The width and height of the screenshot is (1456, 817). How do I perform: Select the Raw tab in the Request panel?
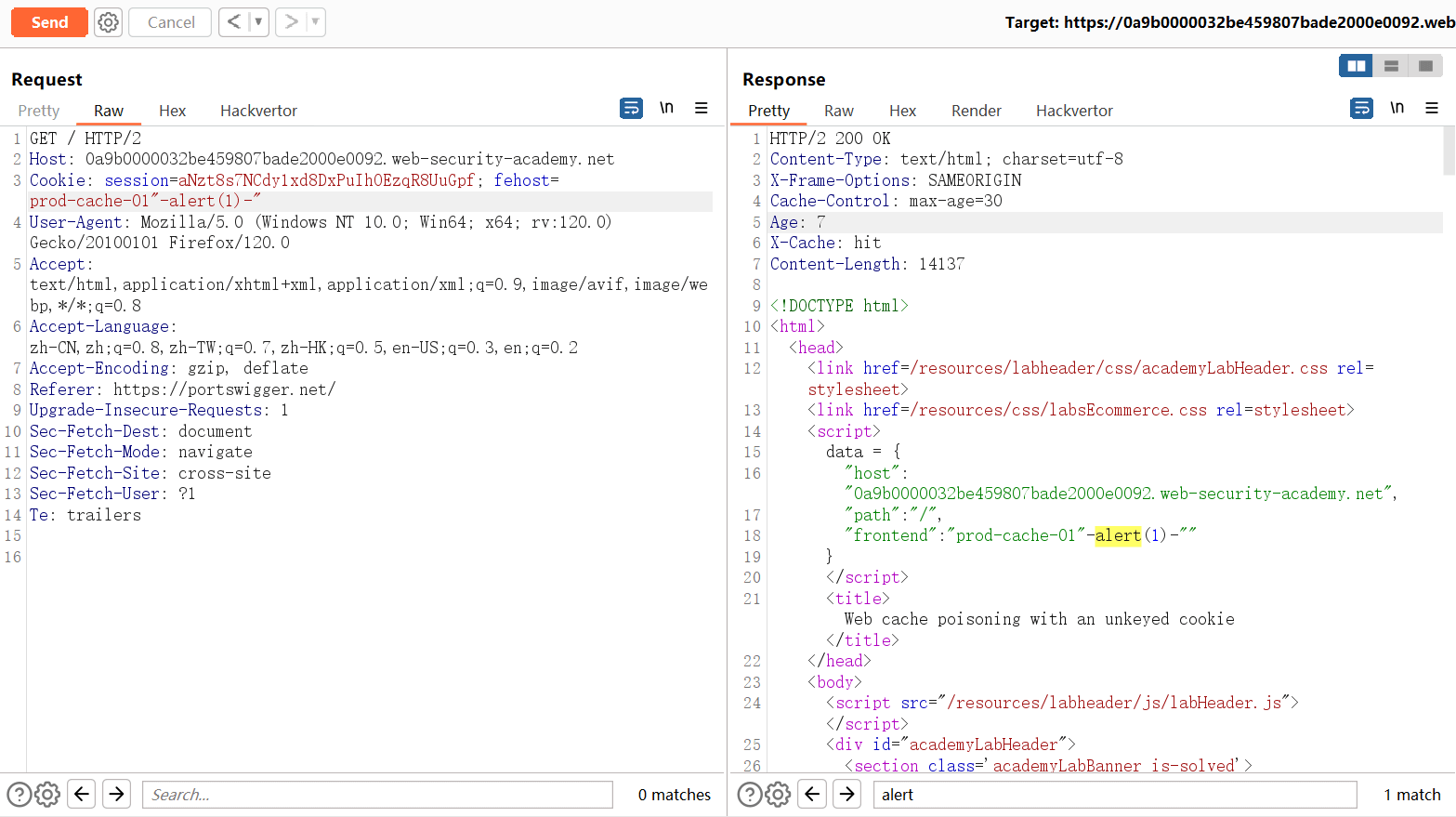[x=109, y=111]
